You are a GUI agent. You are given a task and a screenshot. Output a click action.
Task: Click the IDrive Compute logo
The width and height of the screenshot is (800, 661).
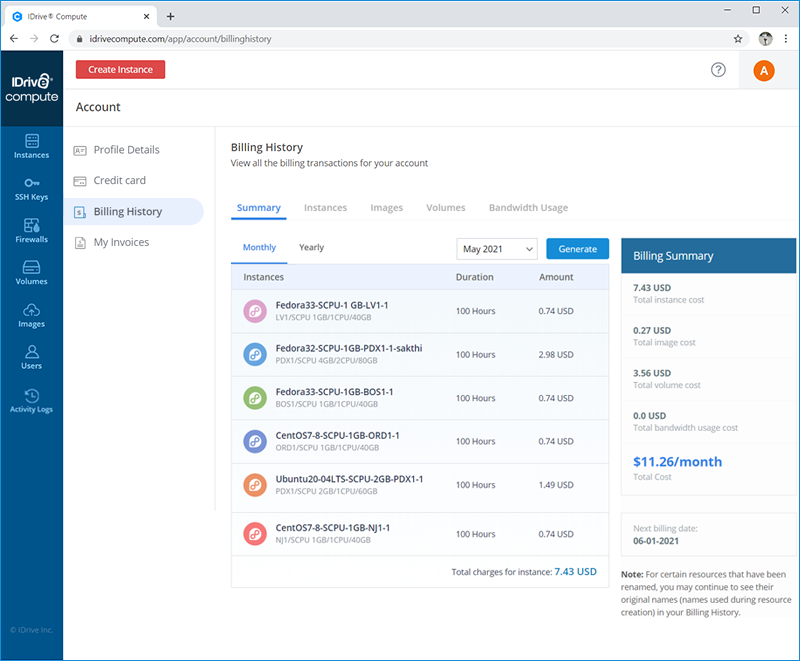pyautogui.click(x=32, y=88)
